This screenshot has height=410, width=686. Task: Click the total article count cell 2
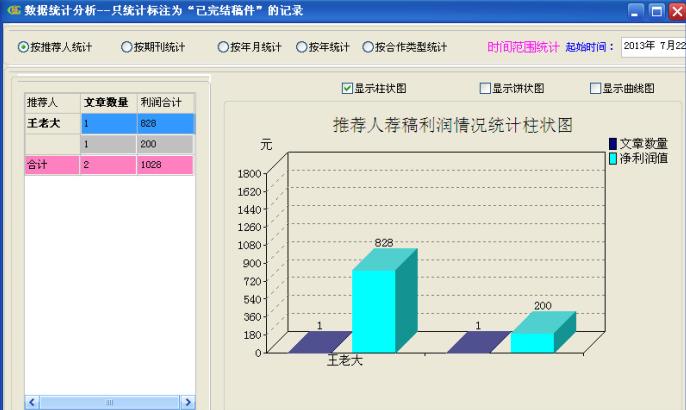[109, 165]
